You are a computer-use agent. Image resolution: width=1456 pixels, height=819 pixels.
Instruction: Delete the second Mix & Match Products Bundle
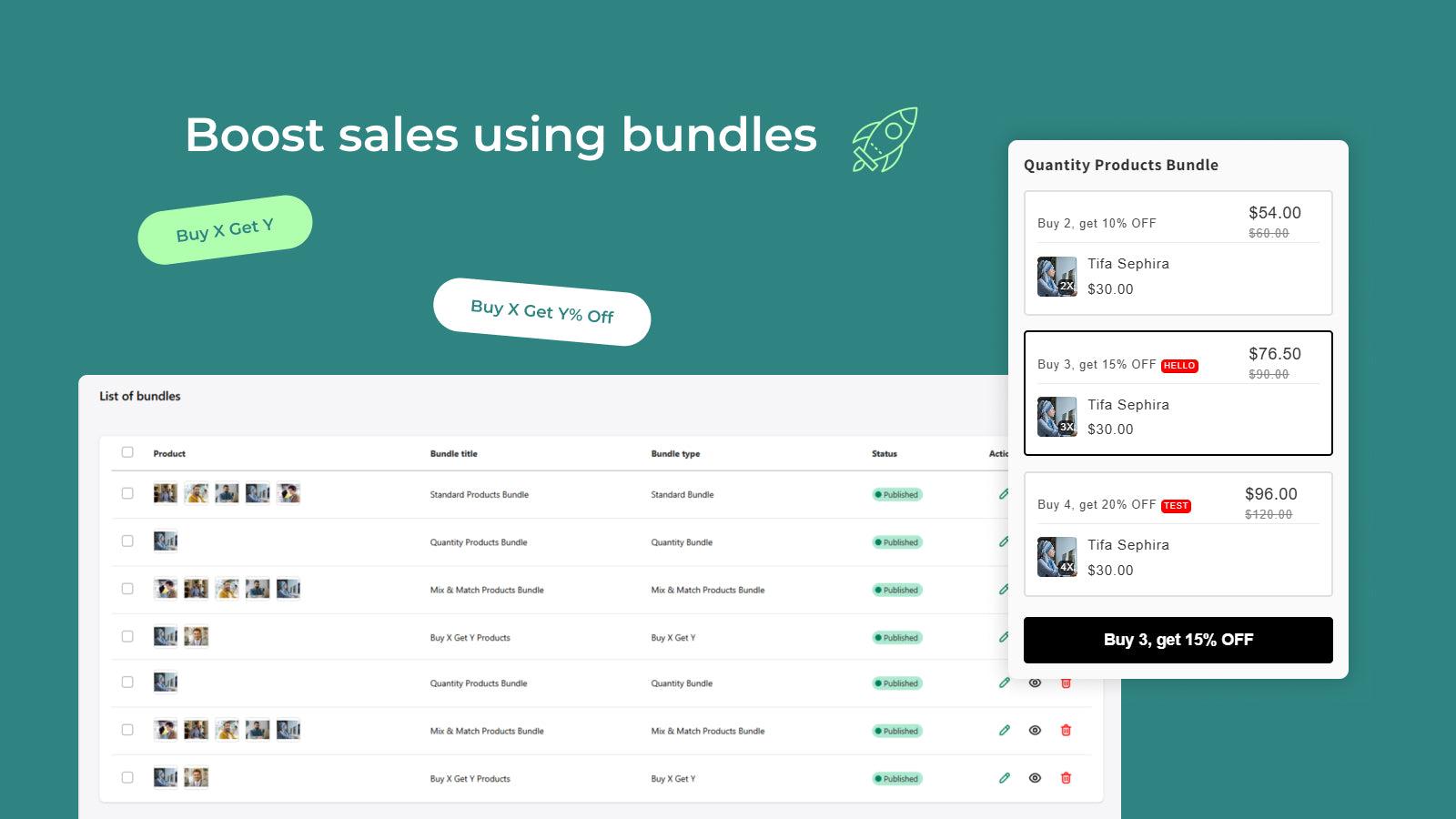pos(1066,731)
